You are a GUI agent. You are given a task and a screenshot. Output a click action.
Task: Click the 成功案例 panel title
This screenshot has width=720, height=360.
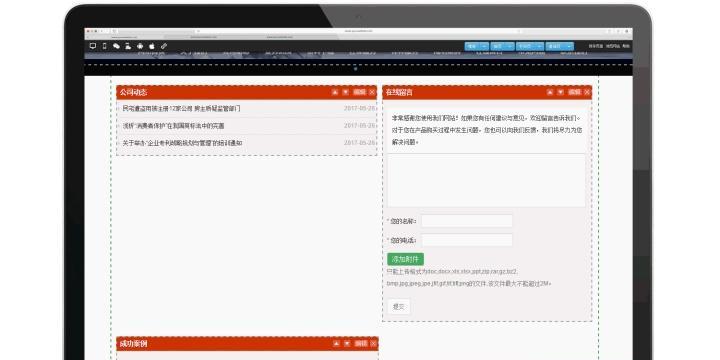133,343
